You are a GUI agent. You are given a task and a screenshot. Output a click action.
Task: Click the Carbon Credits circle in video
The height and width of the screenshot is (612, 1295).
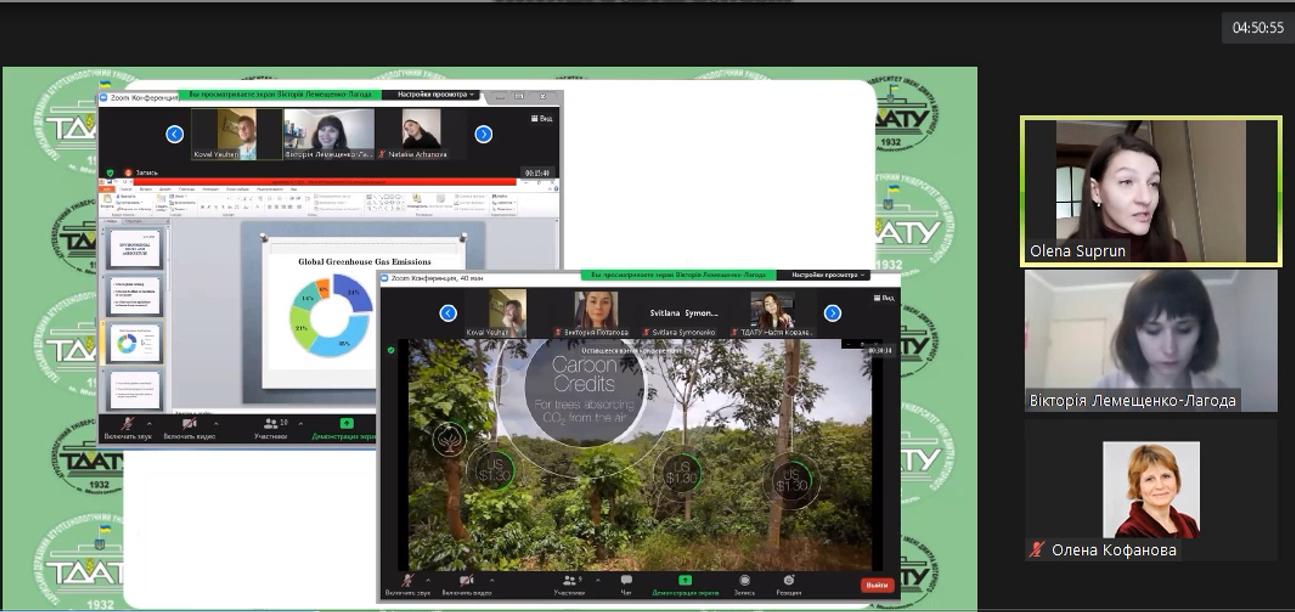pyautogui.click(x=586, y=390)
